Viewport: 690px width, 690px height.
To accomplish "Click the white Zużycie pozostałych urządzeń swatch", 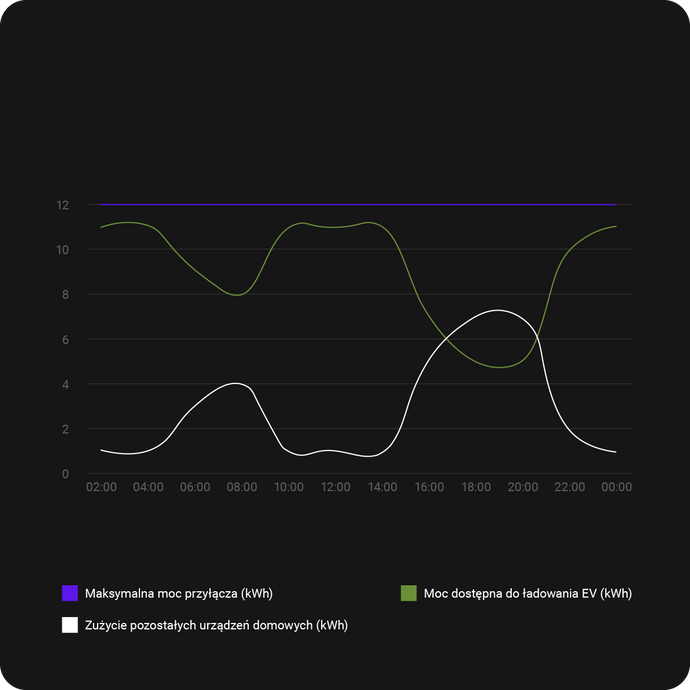I will click(70, 625).
